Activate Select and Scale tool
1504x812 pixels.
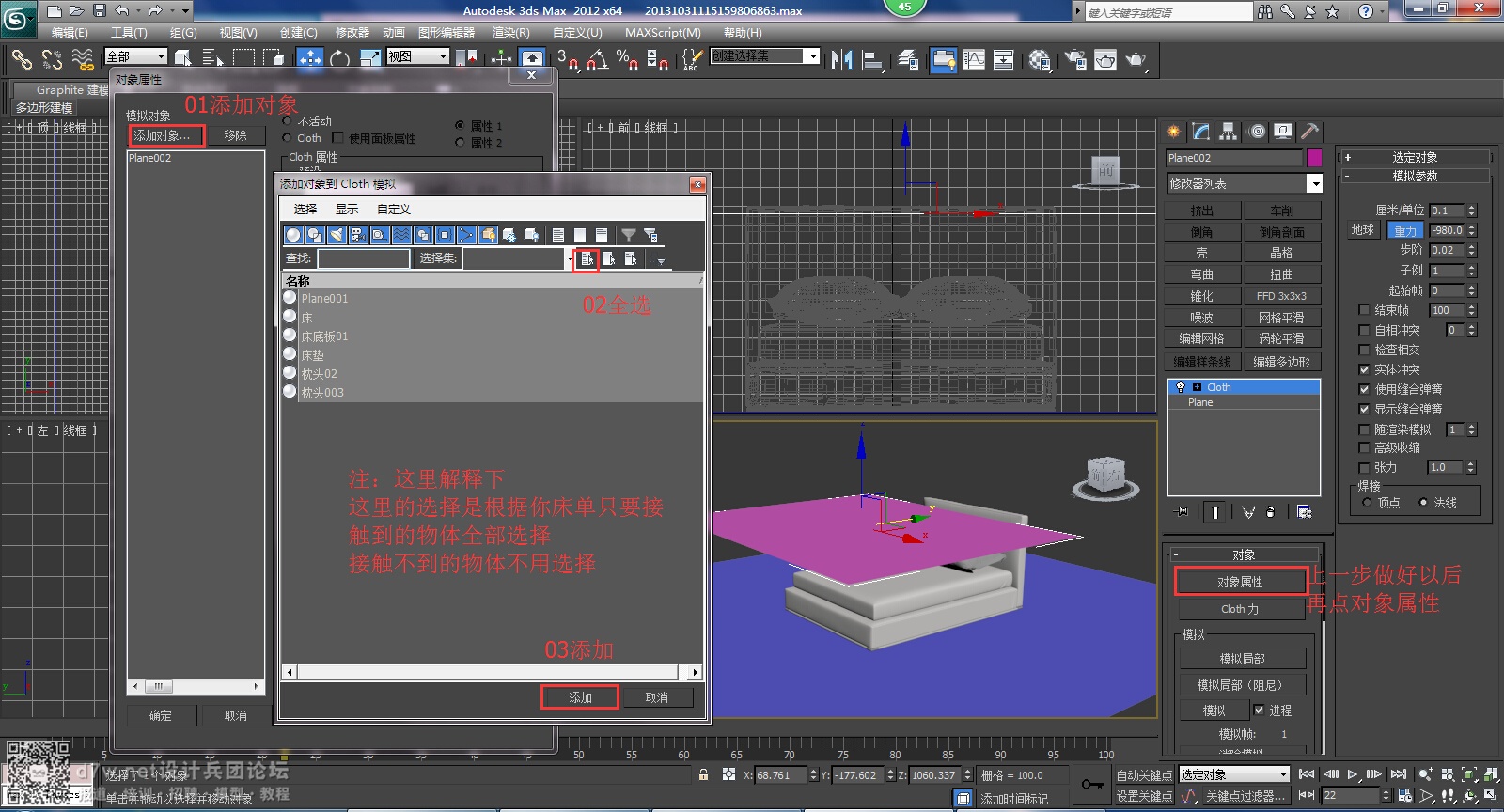370,58
